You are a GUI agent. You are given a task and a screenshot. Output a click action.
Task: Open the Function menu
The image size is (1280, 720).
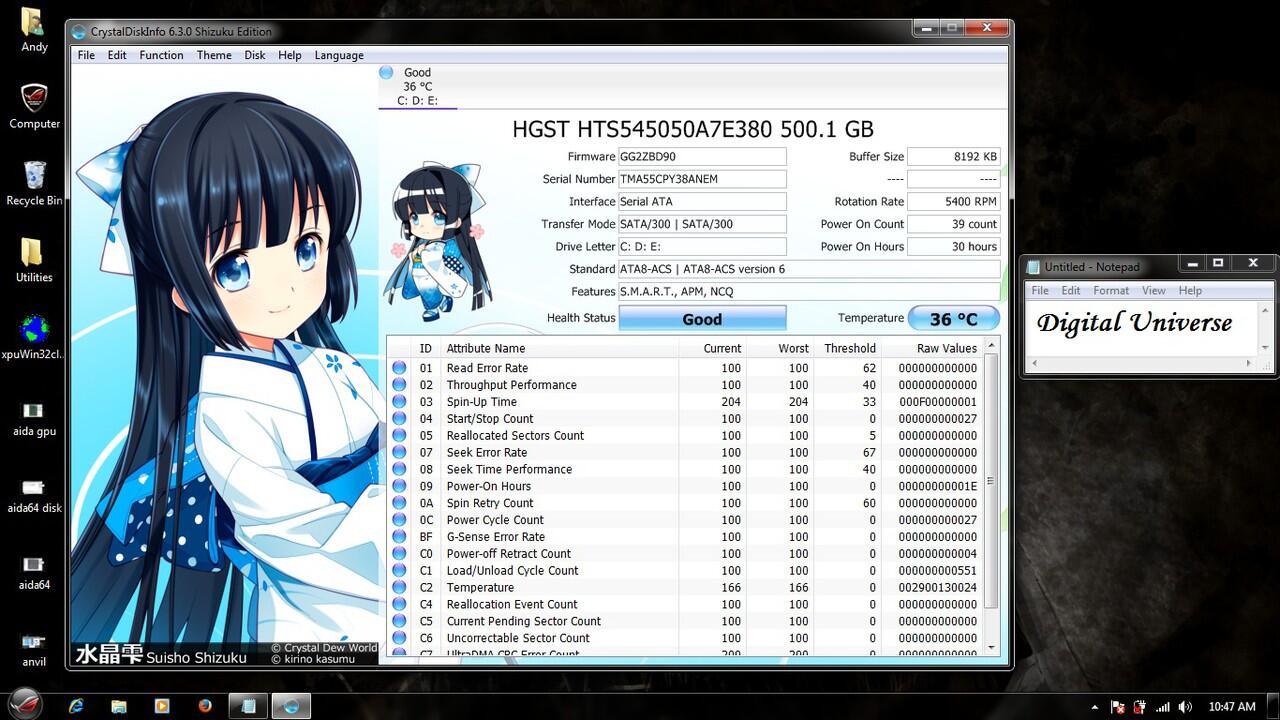click(161, 55)
